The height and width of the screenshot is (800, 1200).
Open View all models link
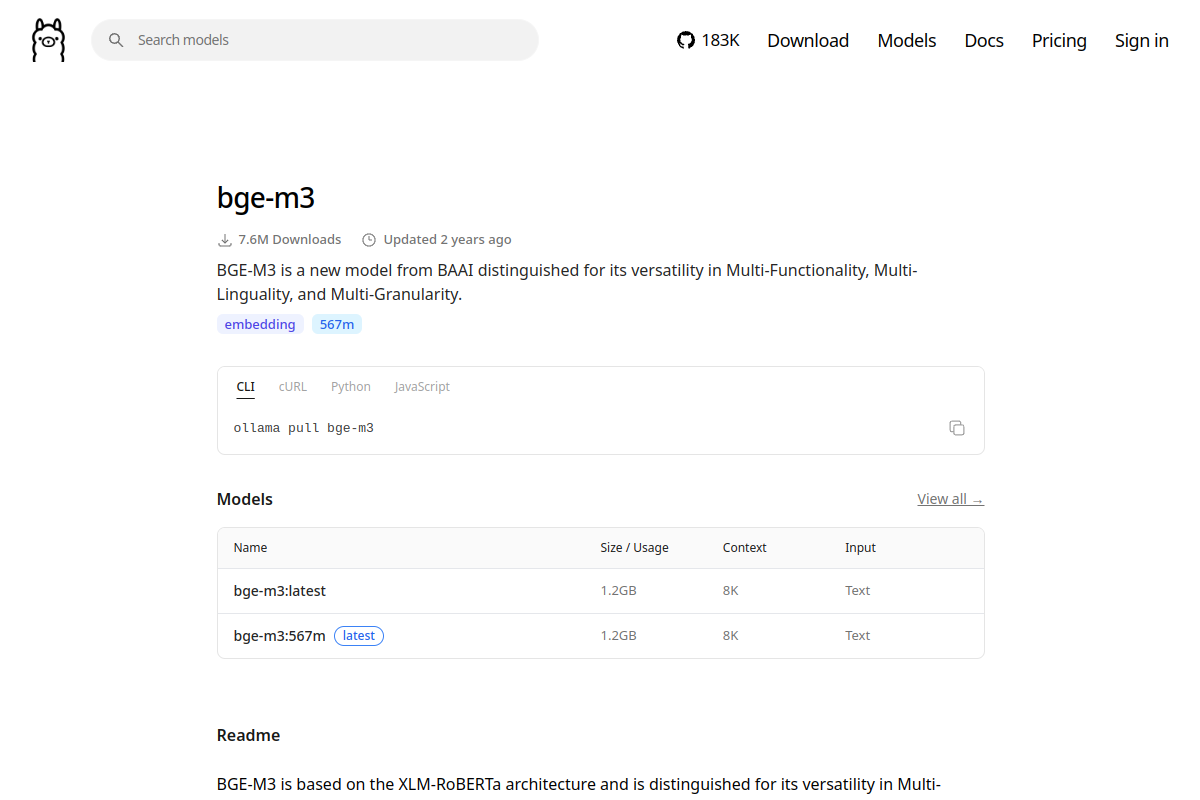coord(951,499)
